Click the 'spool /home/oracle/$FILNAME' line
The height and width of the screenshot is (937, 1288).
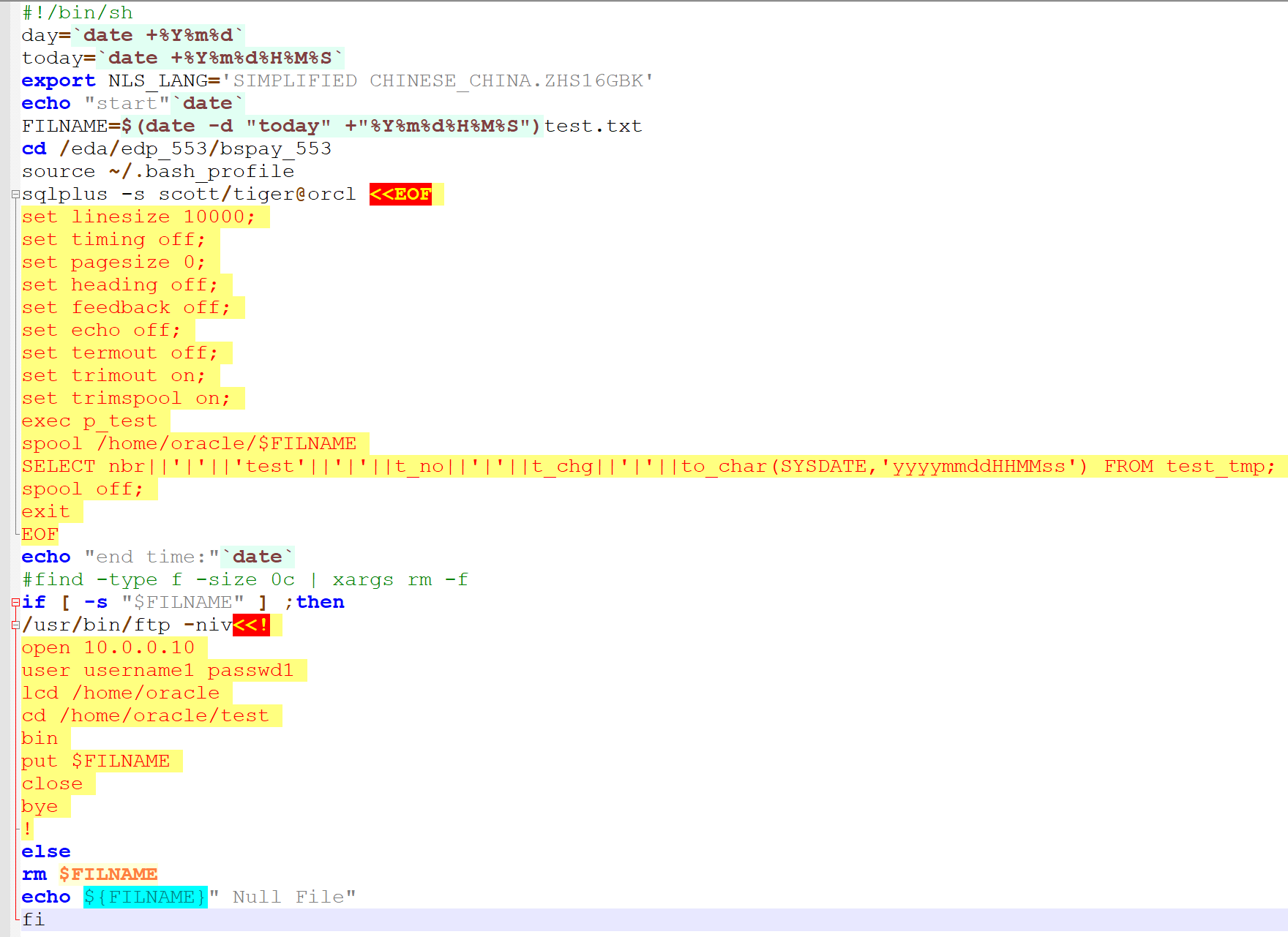click(x=189, y=444)
